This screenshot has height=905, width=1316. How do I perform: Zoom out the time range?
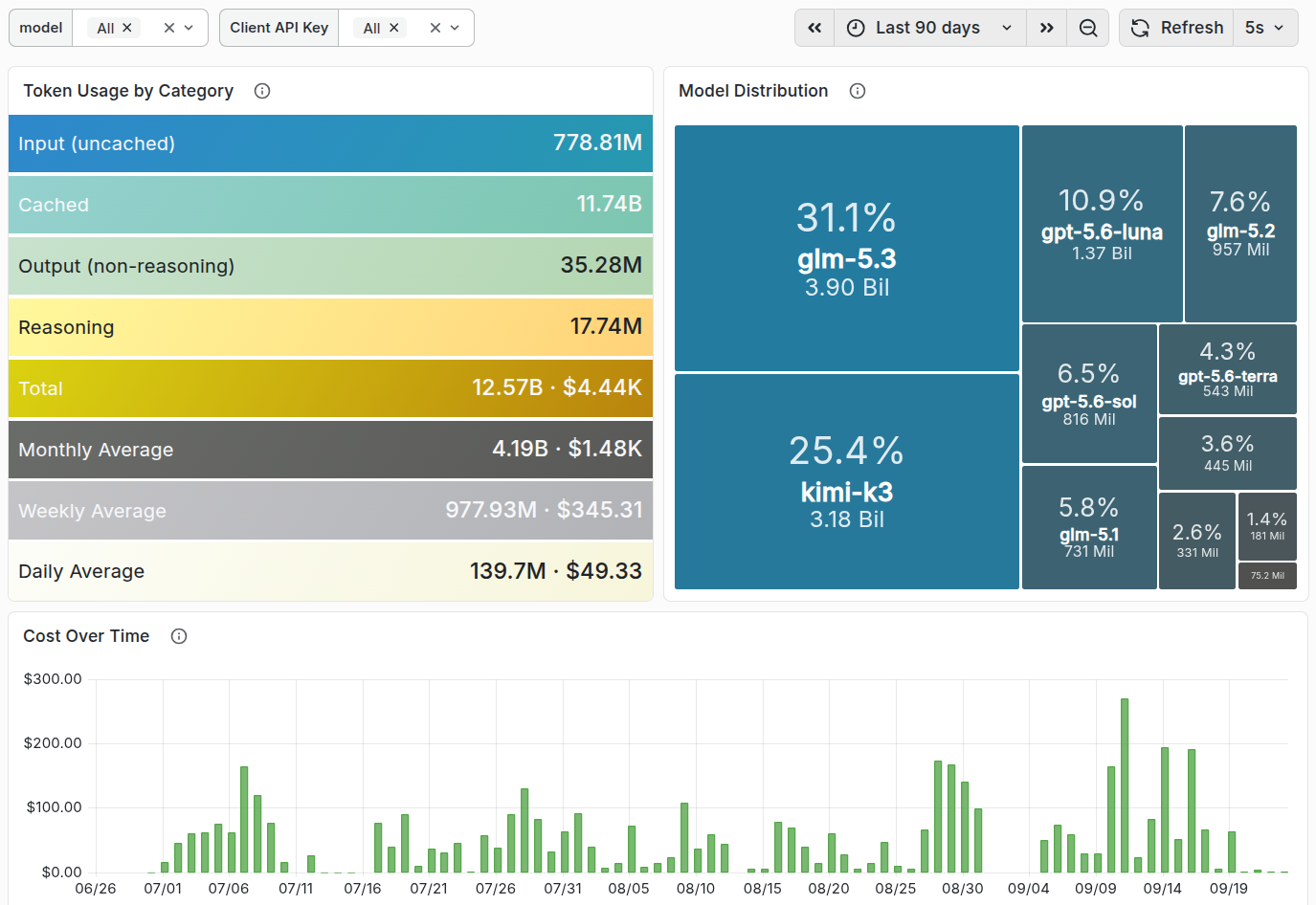click(1088, 28)
